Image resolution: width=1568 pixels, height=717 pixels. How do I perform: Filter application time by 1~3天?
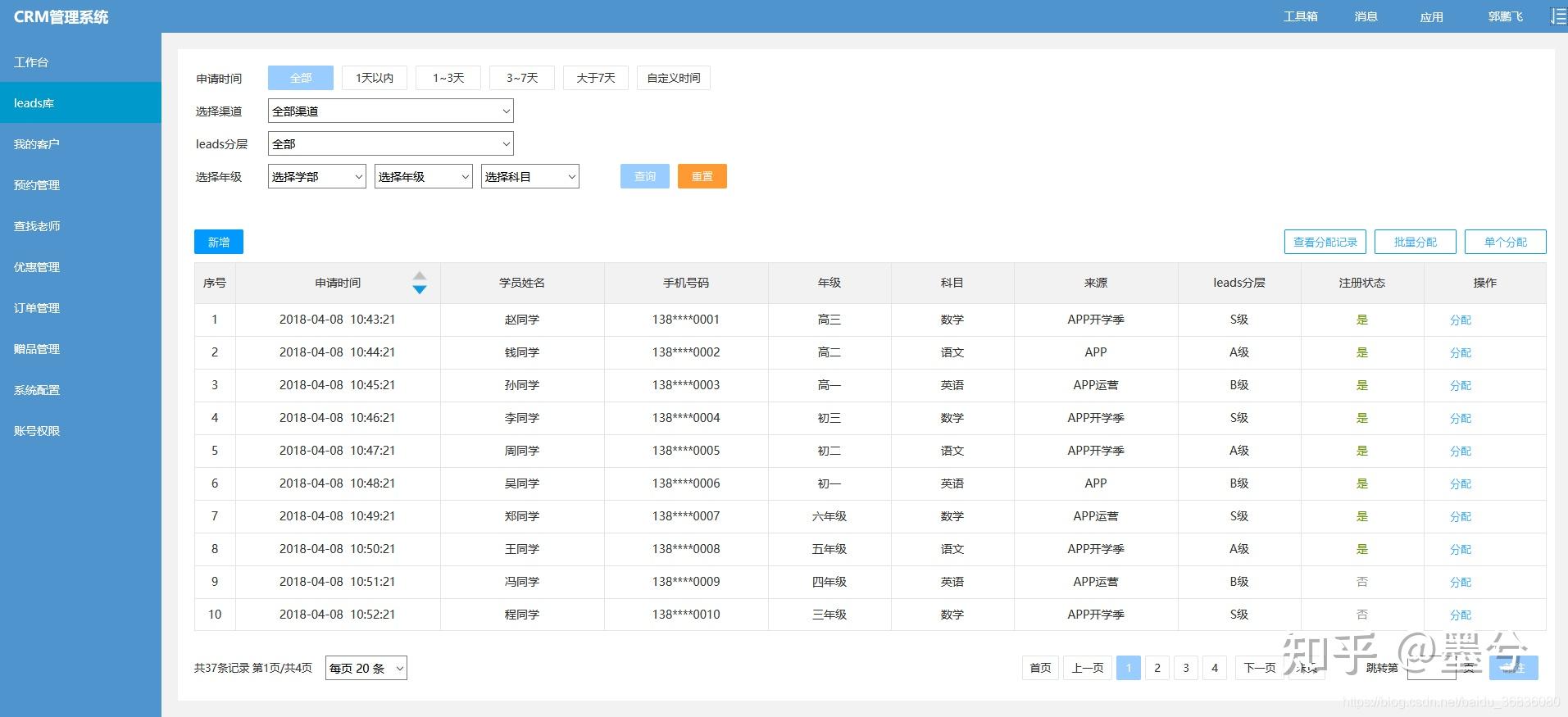pos(448,78)
